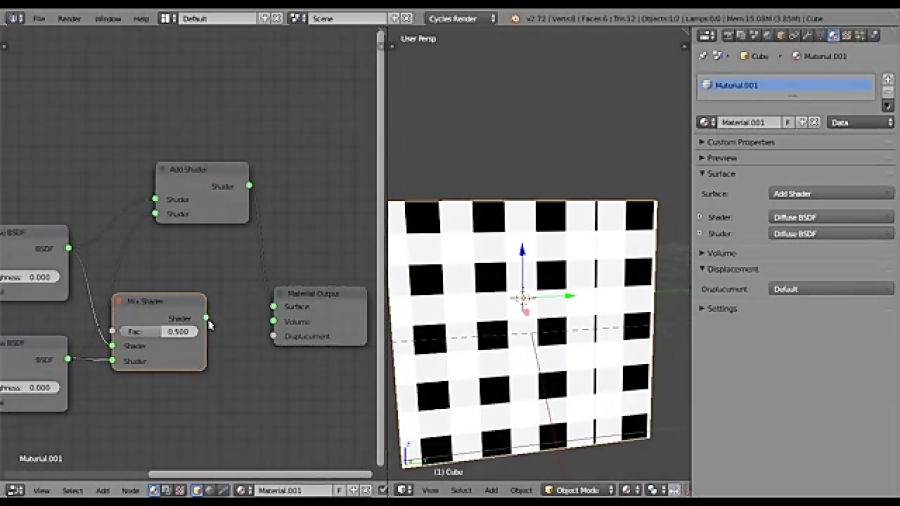This screenshot has height=506, width=900.
Task: Edit Material.001 name field in properties
Action: (x=749, y=122)
